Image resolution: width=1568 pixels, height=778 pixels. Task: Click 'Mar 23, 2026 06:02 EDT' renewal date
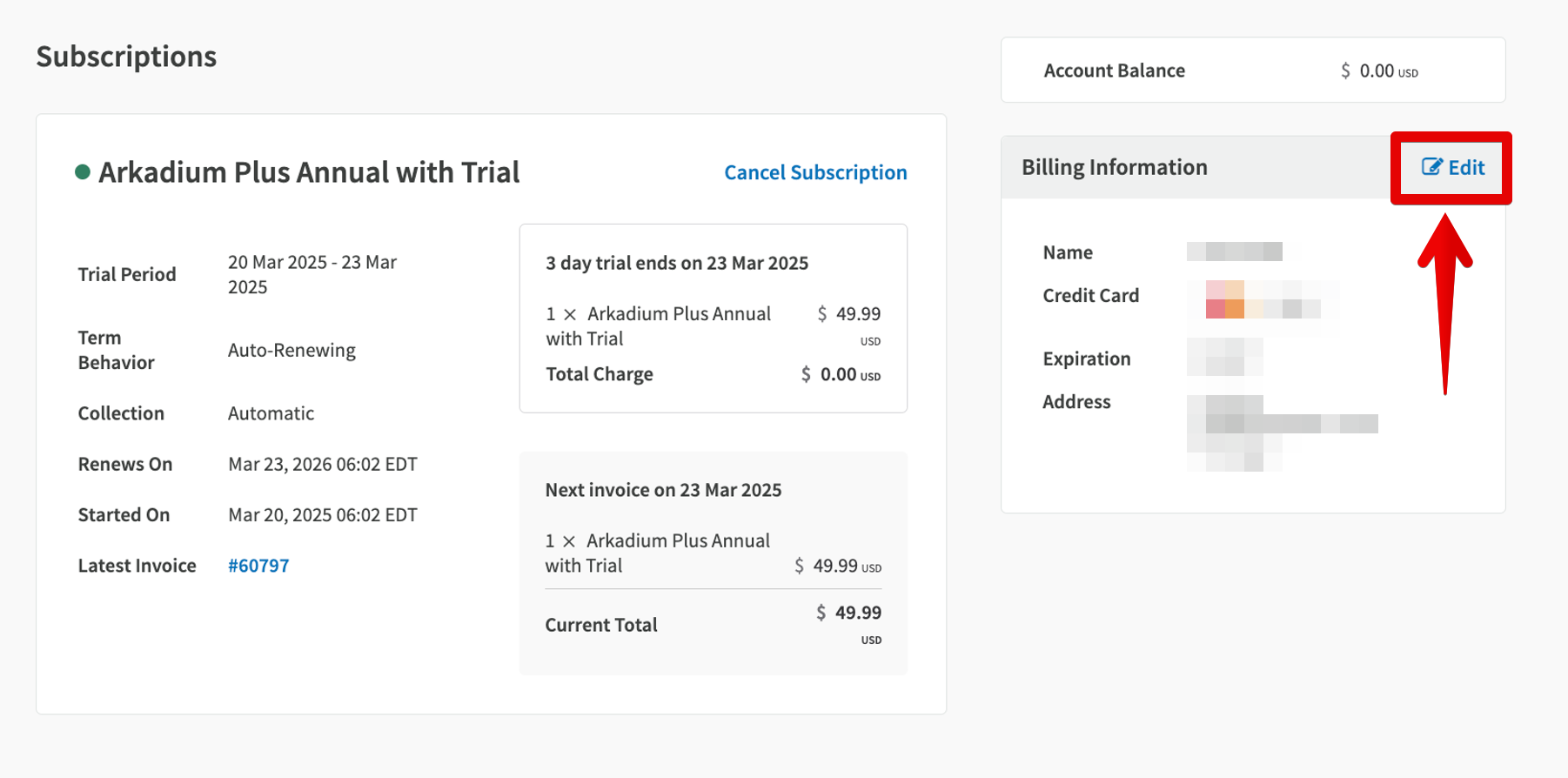pos(323,464)
